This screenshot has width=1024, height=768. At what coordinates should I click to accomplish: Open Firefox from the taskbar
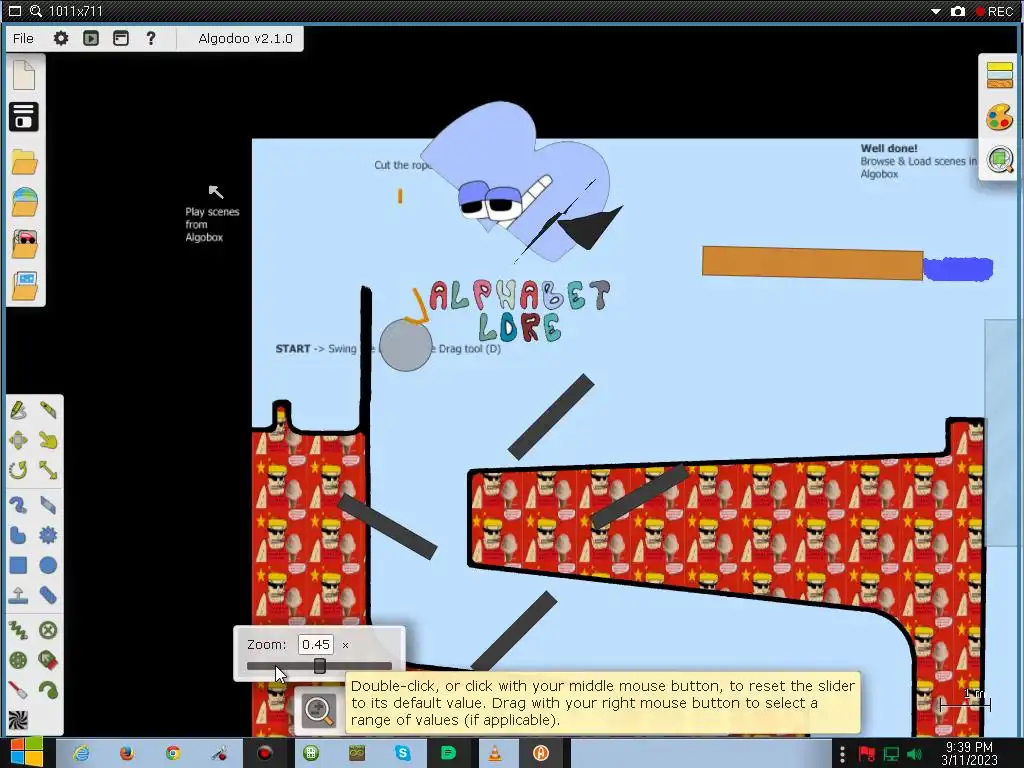coord(127,753)
